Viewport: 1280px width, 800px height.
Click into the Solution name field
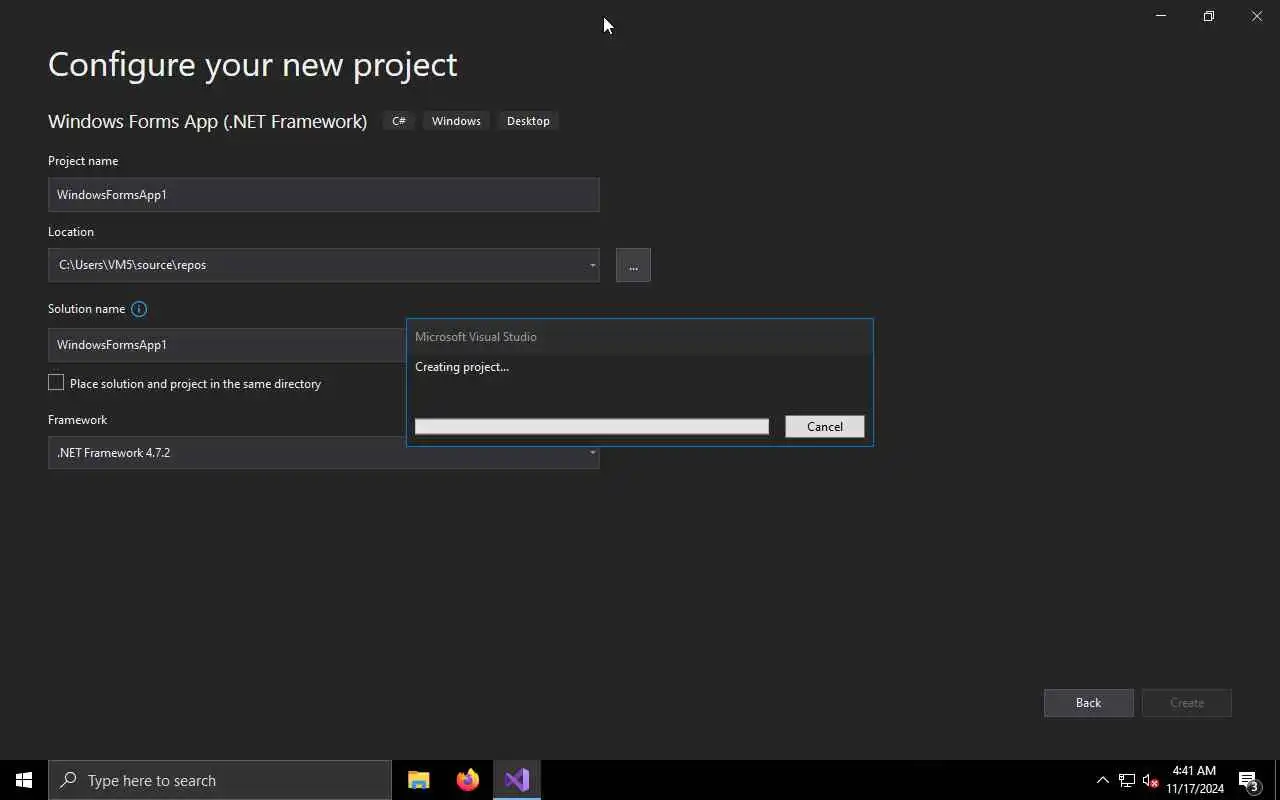pos(227,345)
